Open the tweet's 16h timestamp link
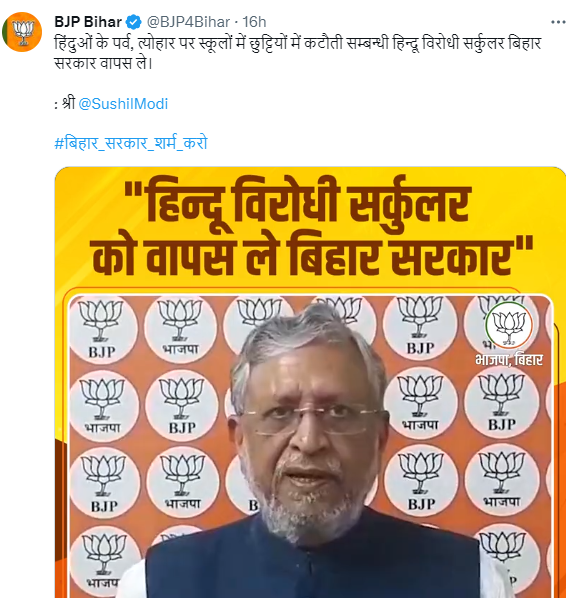The width and height of the screenshot is (566, 598). pos(254,22)
